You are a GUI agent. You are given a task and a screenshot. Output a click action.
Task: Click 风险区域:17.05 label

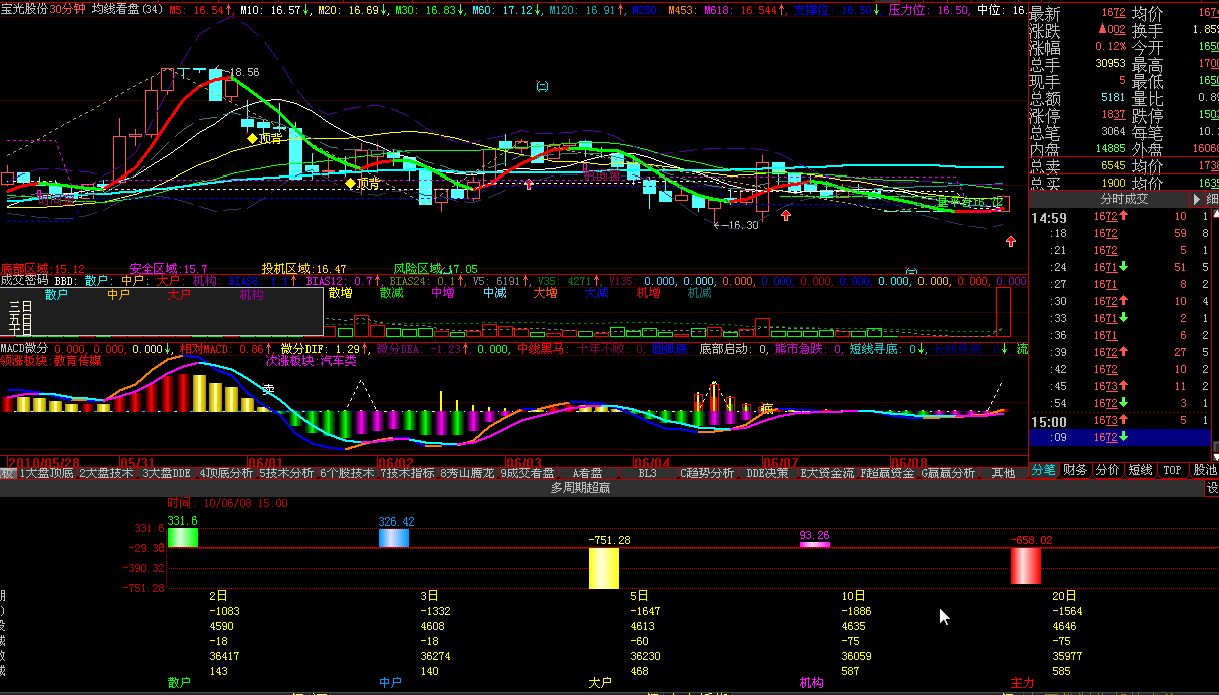coord(435,269)
